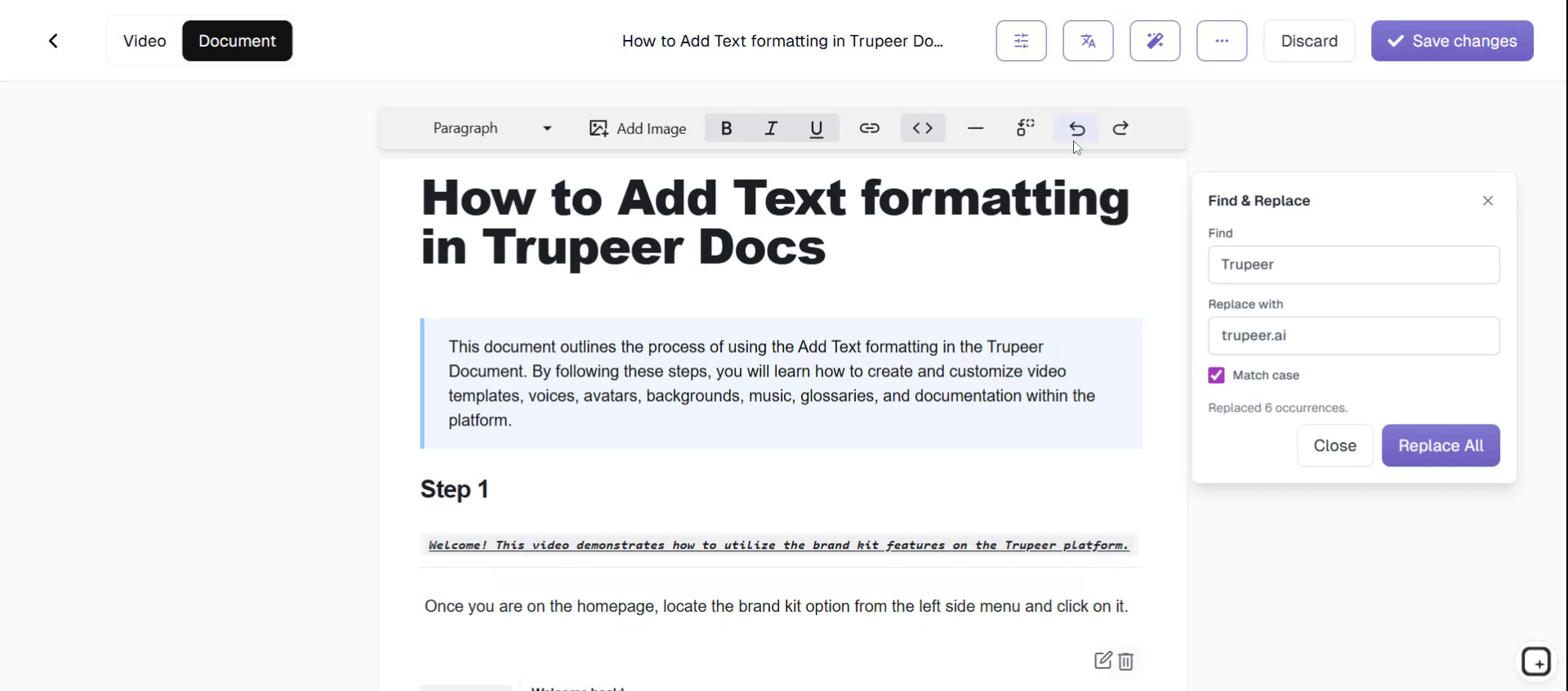
Task: Insert a hyperlink with link icon
Action: click(869, 128)
